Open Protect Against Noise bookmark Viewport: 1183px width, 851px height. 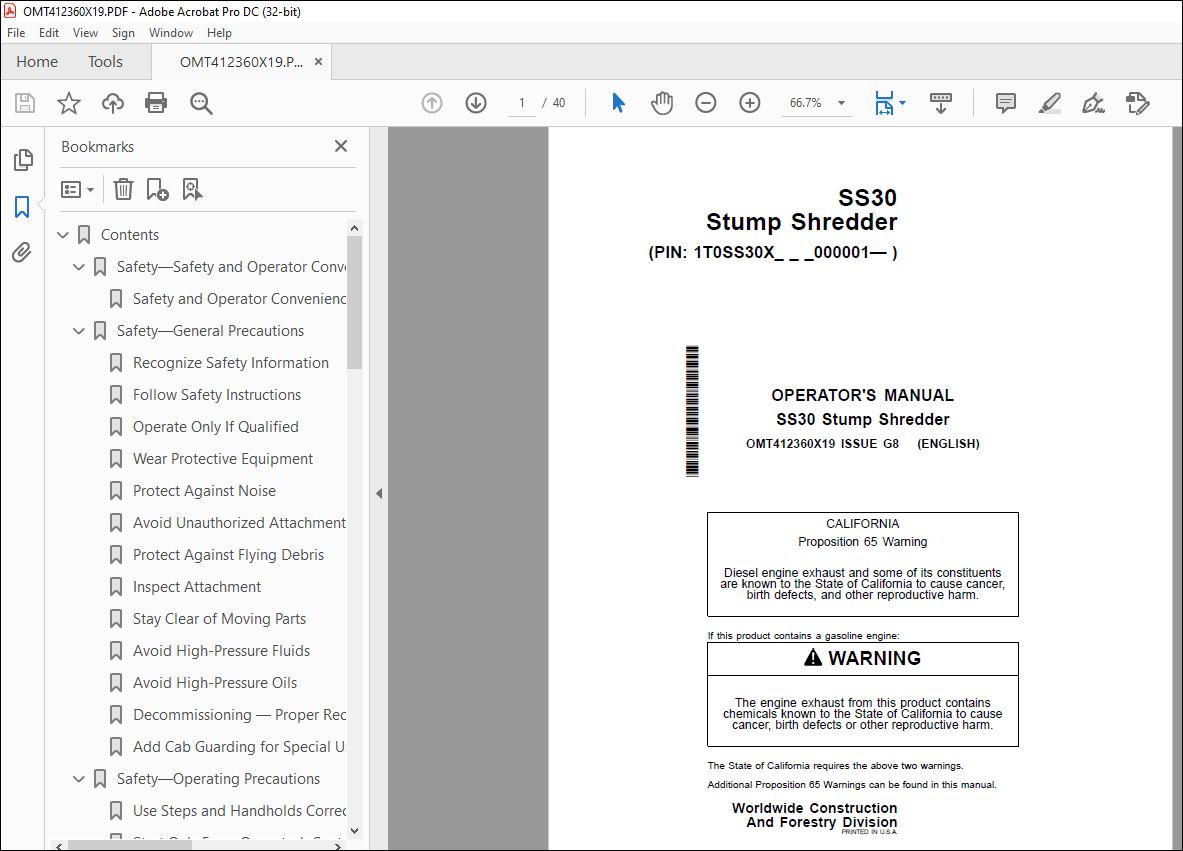click(204, 490)
